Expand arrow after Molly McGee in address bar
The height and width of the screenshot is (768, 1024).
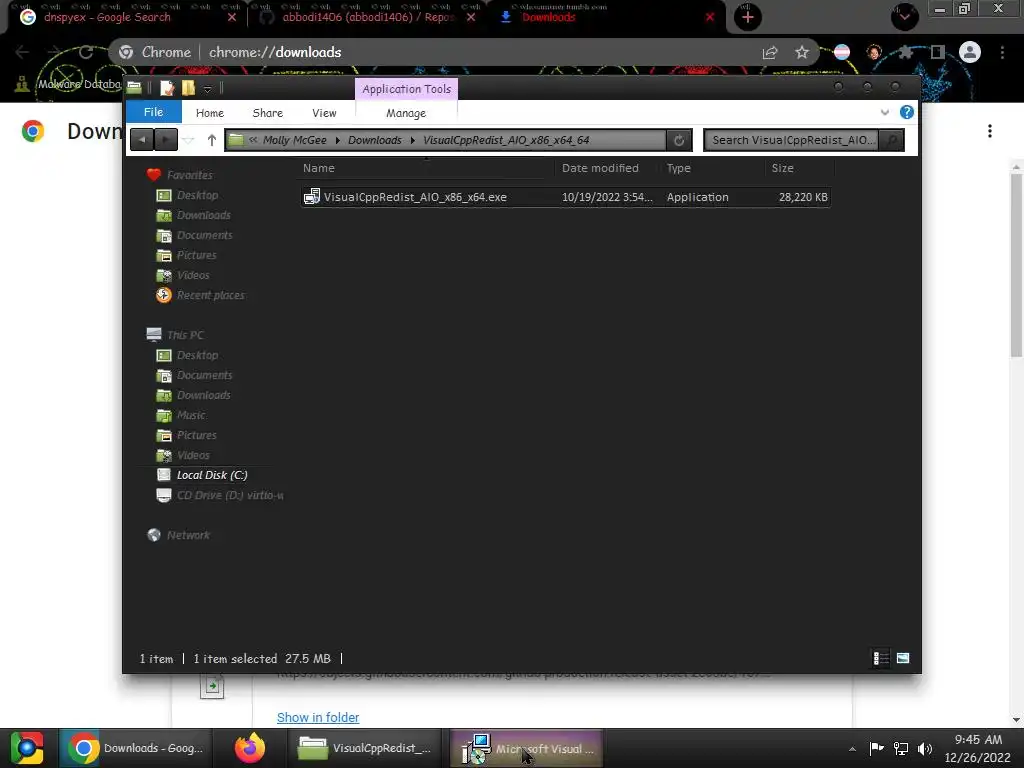click(338, 140)
